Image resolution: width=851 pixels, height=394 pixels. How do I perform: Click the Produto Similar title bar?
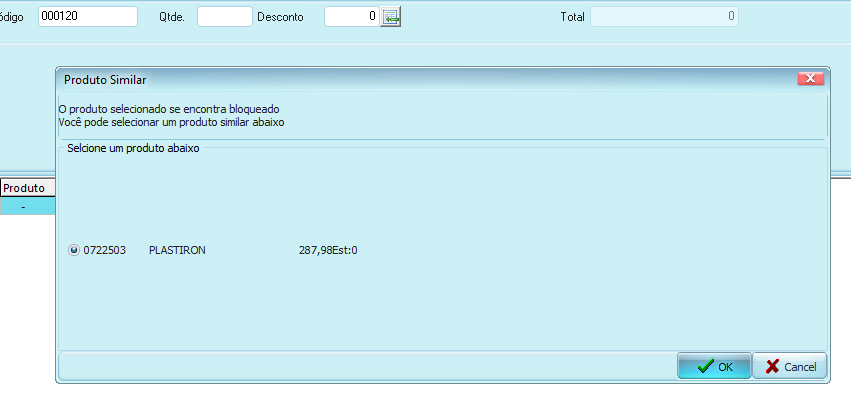(x=429, y=79)
